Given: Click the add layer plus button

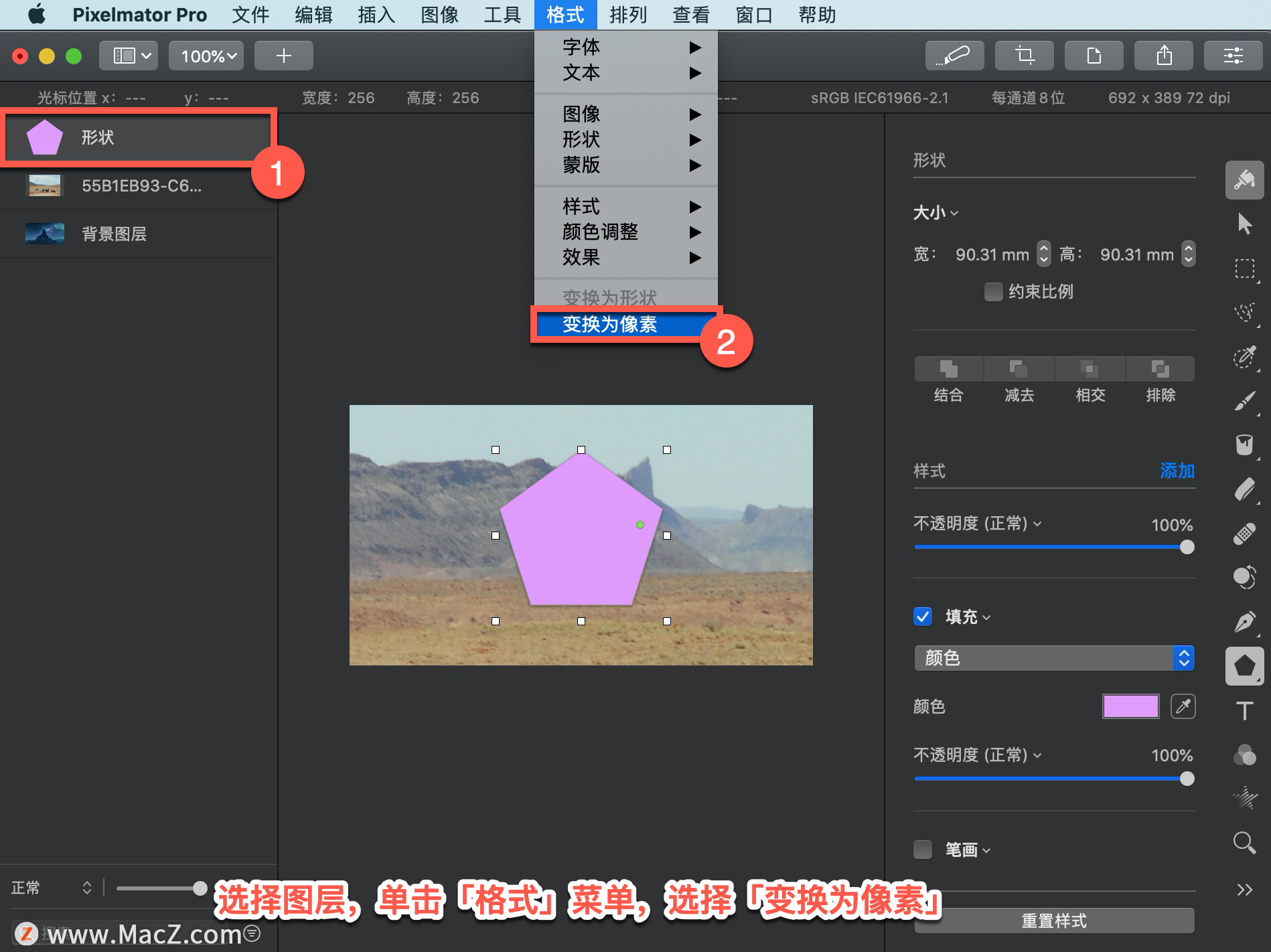Looking at the screenshot, I should (x=284, y=56).
